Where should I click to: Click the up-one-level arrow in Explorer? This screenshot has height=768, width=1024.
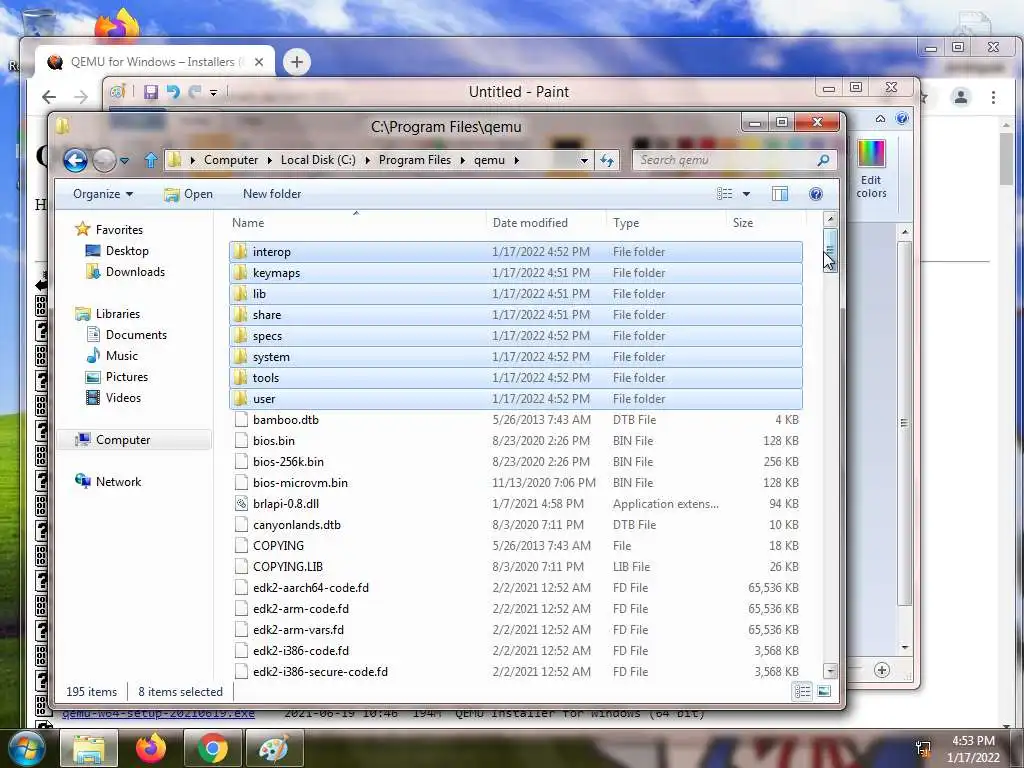pos(151,160)
